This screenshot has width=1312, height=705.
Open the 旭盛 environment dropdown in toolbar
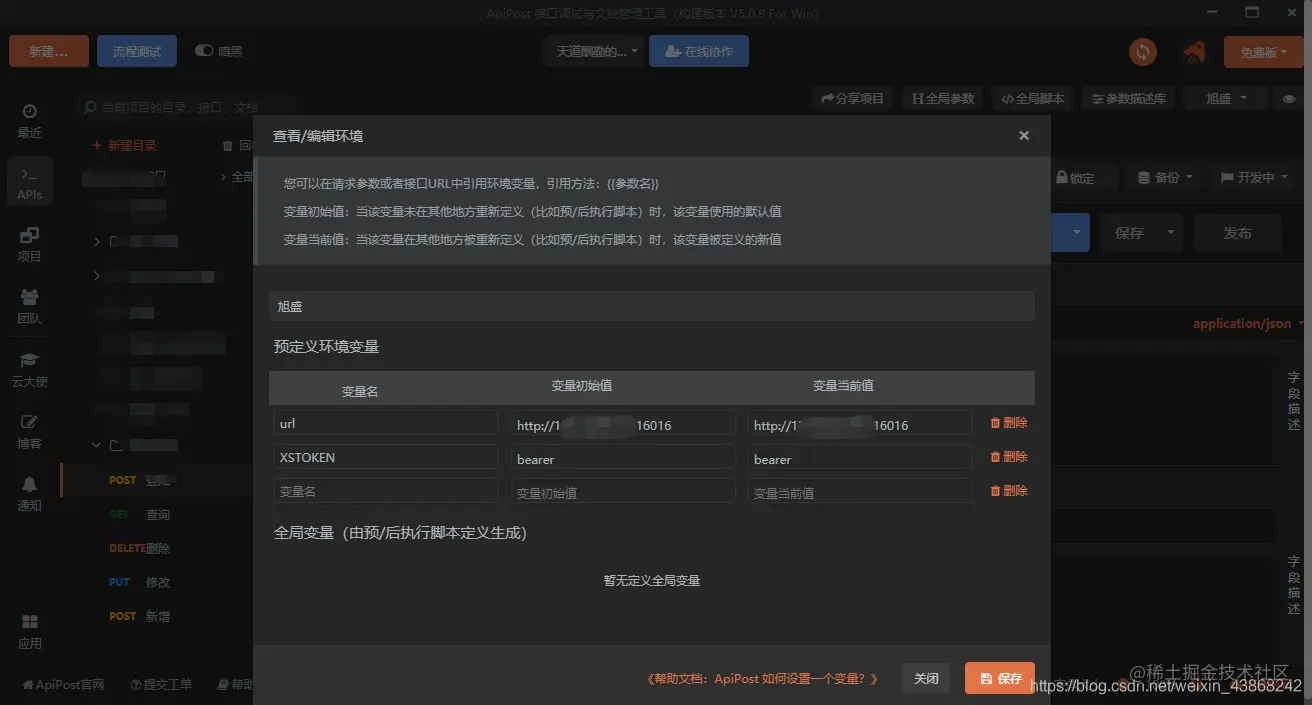click(x=1226, y=98)
